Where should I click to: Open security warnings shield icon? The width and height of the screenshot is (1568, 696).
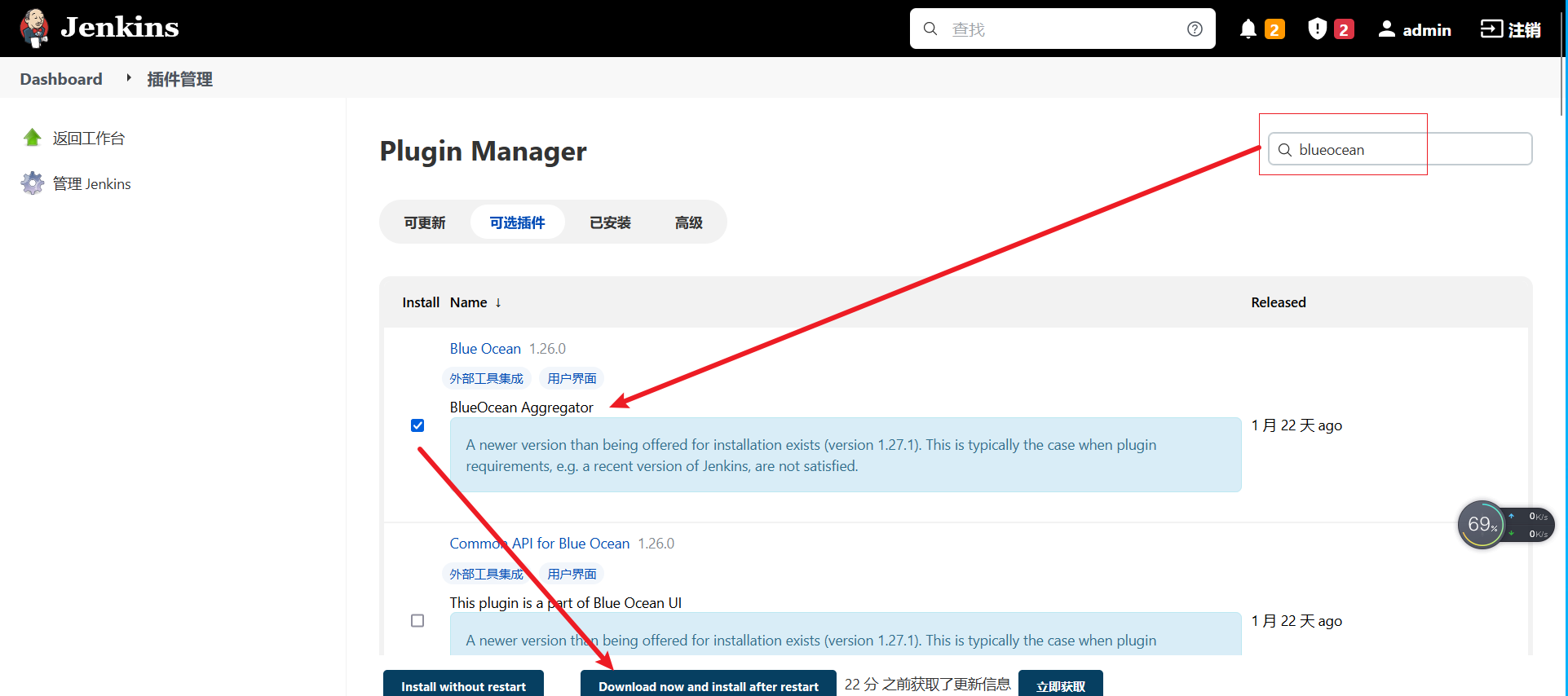1317,29
